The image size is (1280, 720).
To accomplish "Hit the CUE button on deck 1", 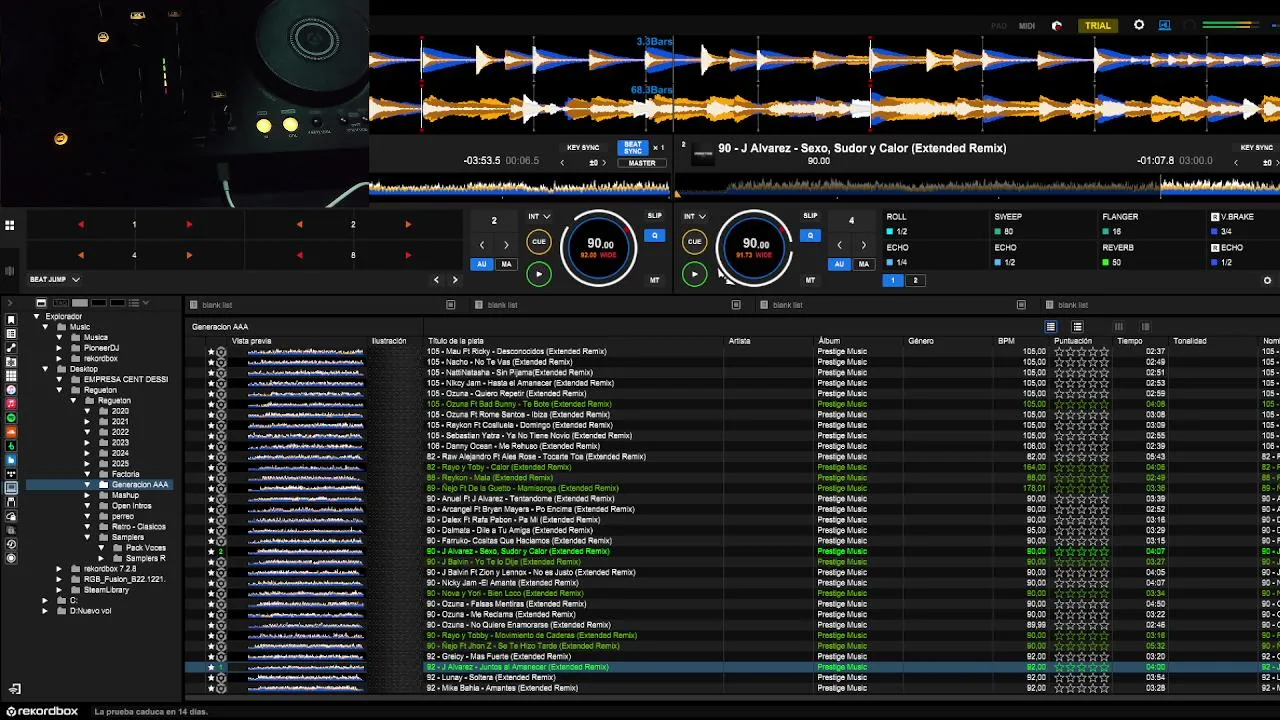I will tap(538, 241).
